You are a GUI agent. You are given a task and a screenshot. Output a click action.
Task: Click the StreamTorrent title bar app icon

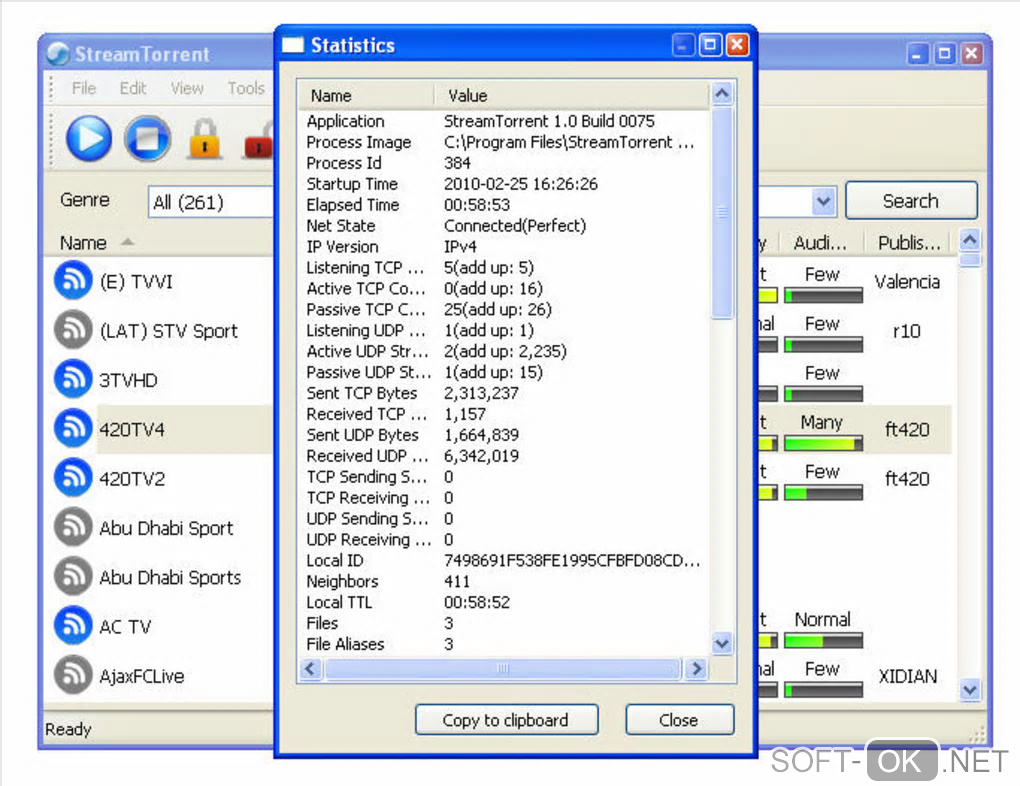pyautogui.click(x=58, y=54)
